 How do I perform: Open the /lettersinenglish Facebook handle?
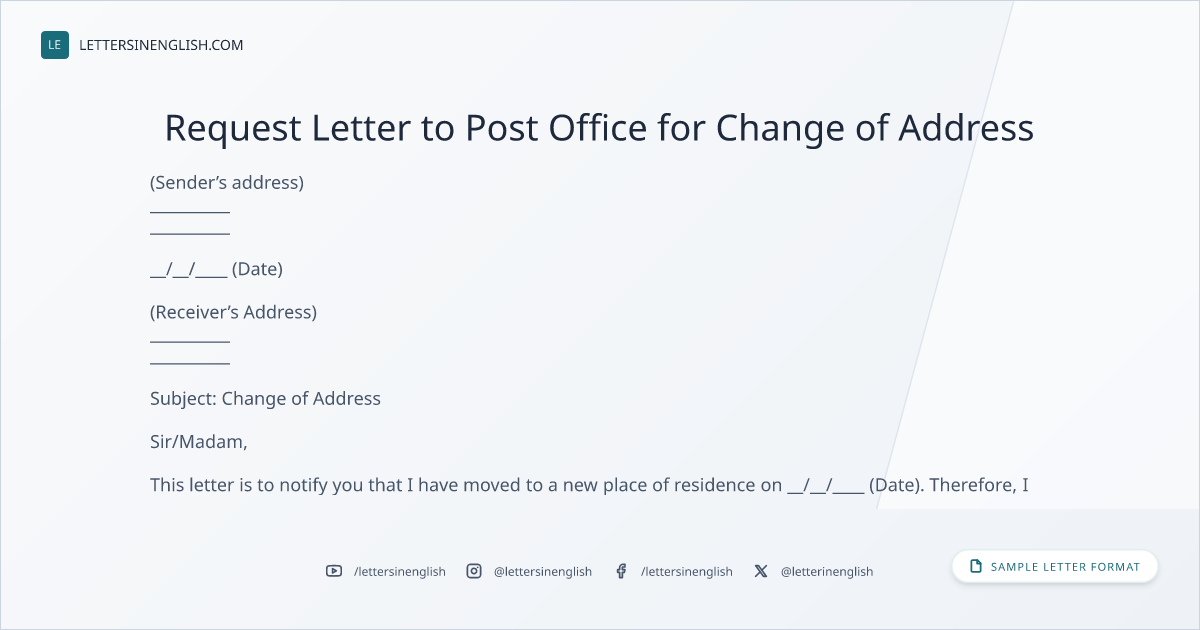(x=687, y=571)
